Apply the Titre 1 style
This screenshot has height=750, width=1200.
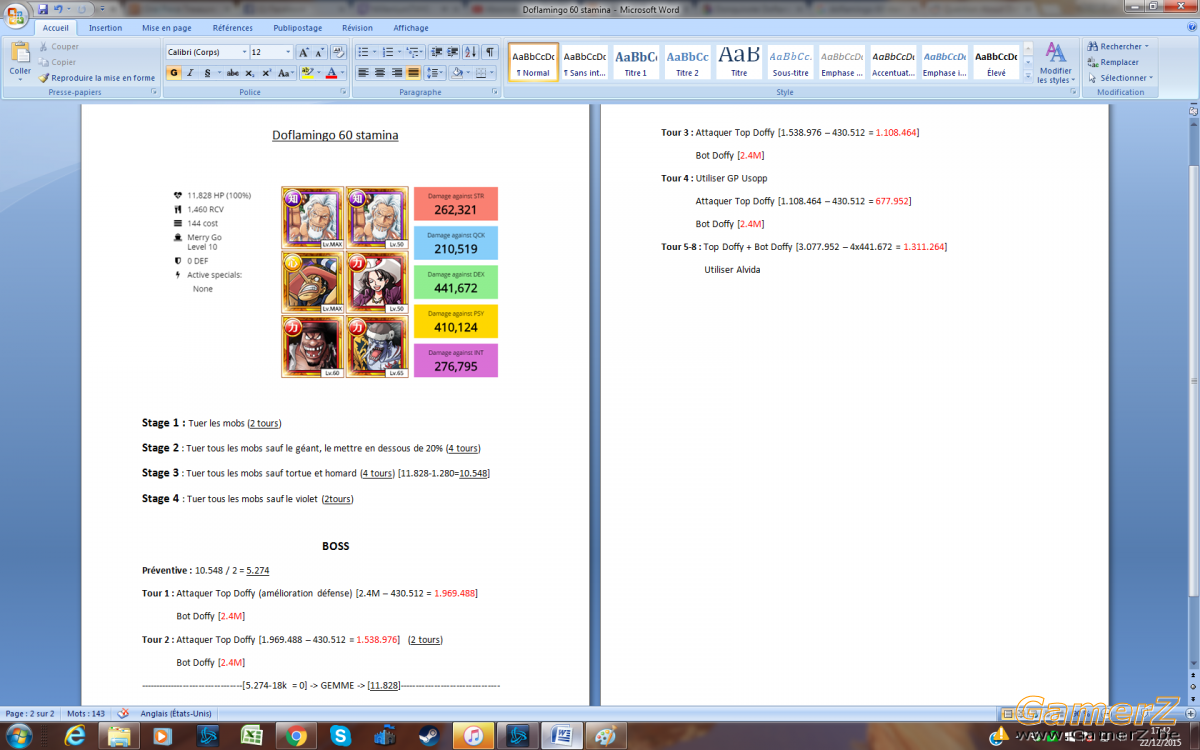click(x=636, y=62)
